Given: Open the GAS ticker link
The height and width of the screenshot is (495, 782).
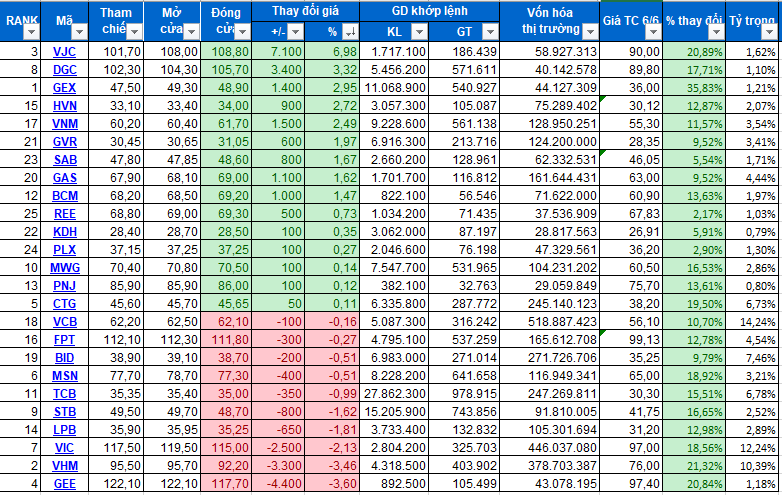Looking at the screenshot, I should point(64,177).
